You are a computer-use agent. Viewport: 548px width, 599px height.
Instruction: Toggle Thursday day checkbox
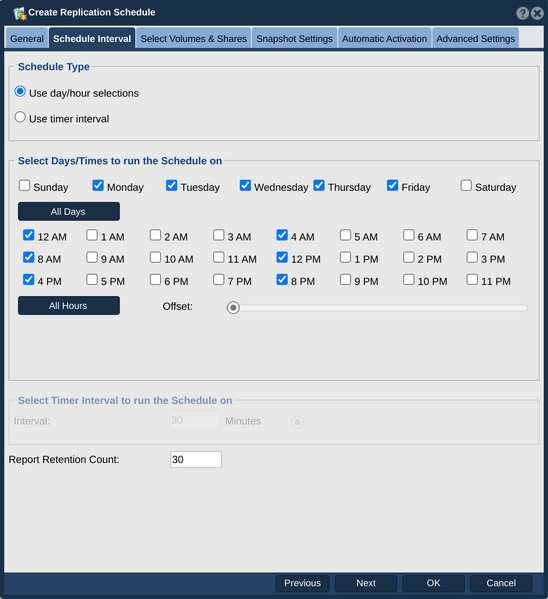[319, 185]
